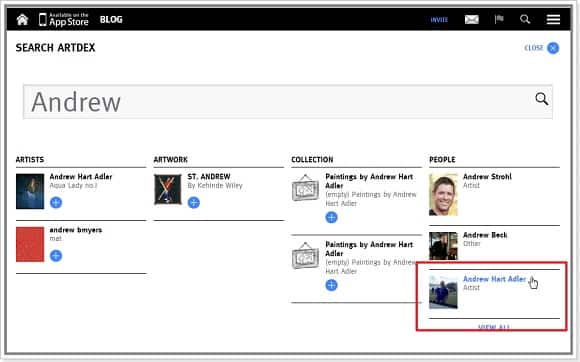Click By Kehinde Wiley text
Image resolution: width=580 pixels, height=362 pixels.
(215, 186)
